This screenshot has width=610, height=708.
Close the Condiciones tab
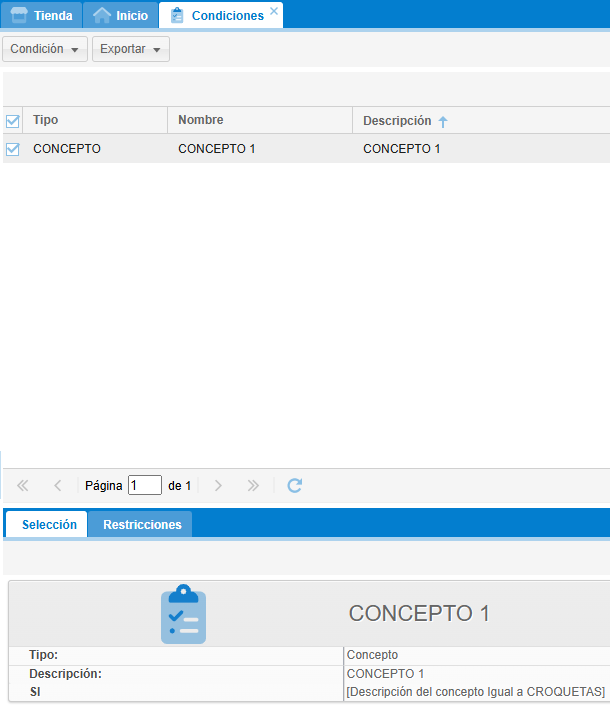(x=274, y=11)
